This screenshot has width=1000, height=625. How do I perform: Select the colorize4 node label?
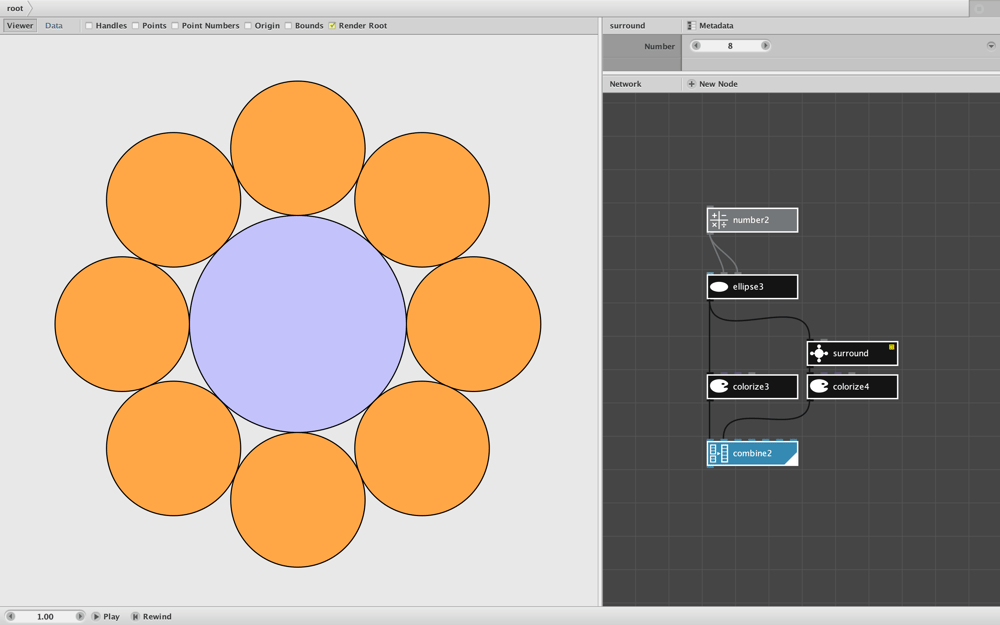click(851, 386)
